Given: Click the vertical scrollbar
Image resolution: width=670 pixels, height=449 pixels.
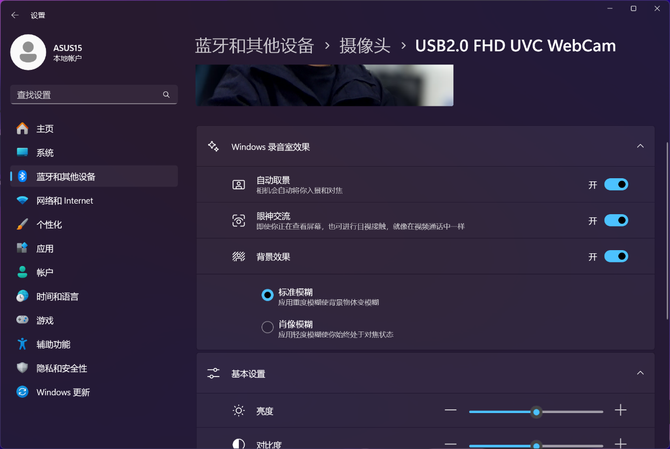Looking at the screenshot, I should (667, 231).
